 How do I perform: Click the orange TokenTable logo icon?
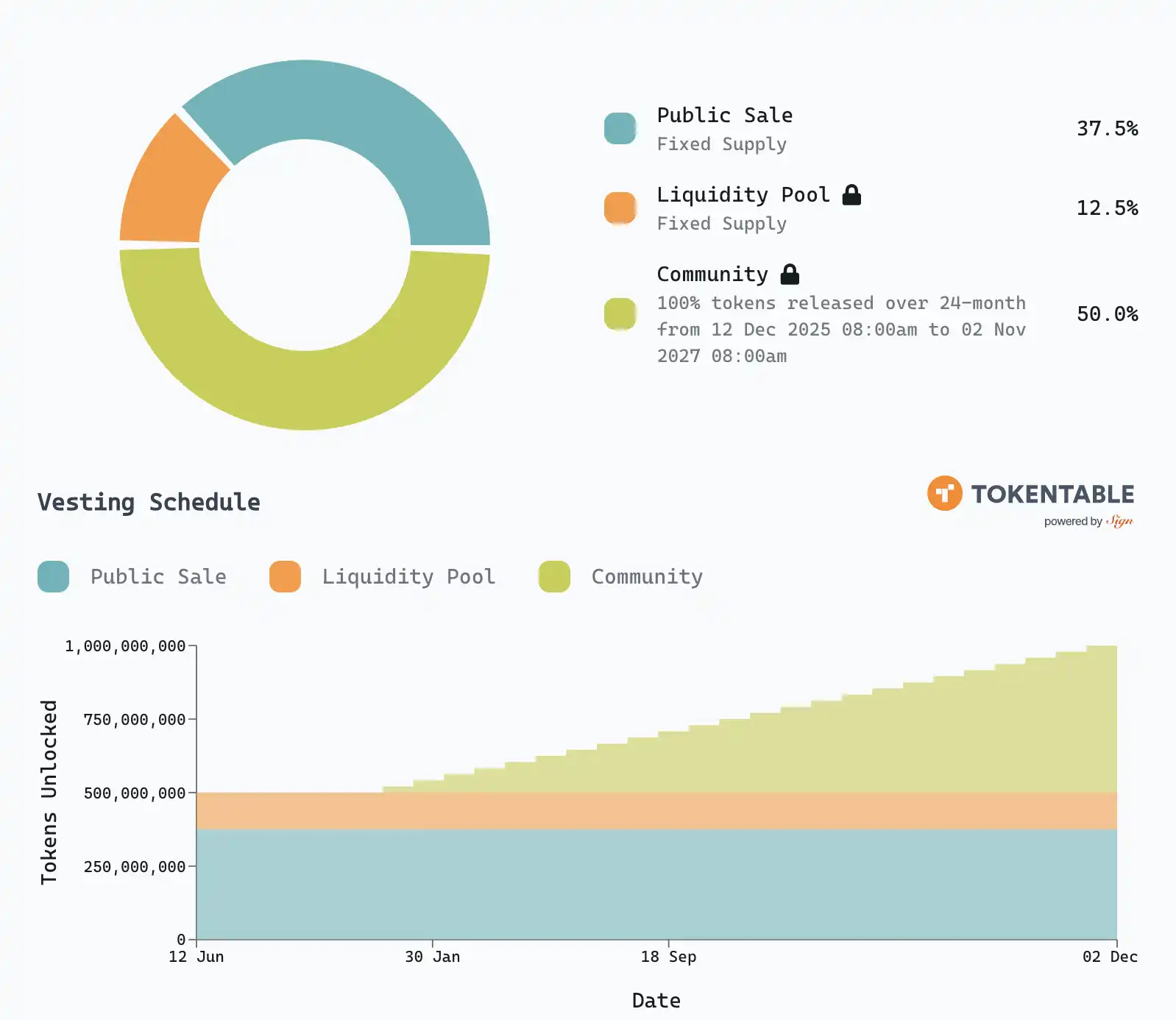944,493
